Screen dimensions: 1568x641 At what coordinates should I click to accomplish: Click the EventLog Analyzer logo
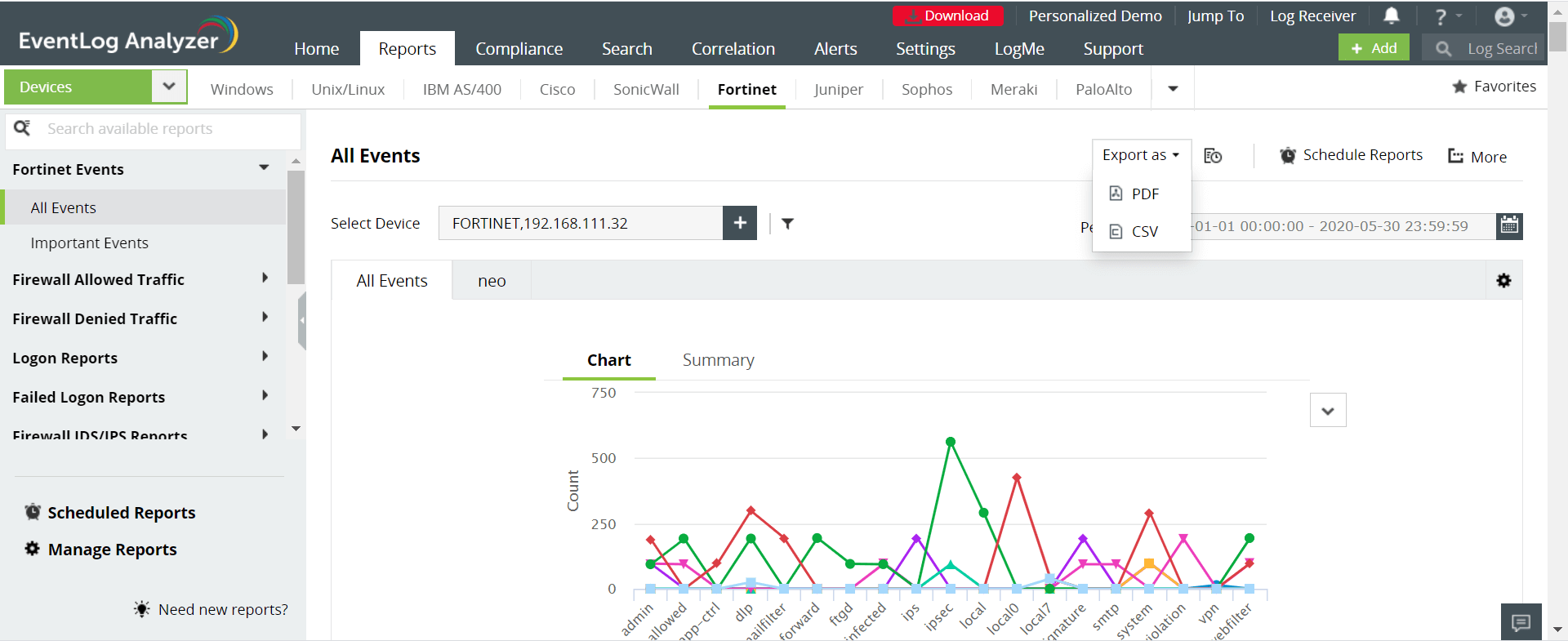click(x=128, y=36)
